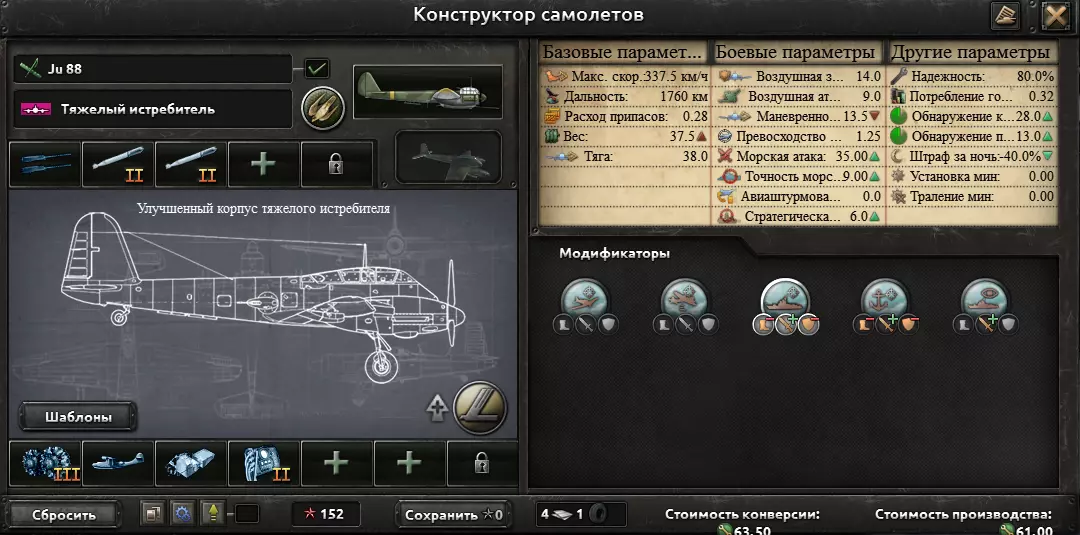Image resolution: width=1080 pixels, height=535 pixels.
Task: Switch to the Боевые параметры tab
Action: click(796, 52)
